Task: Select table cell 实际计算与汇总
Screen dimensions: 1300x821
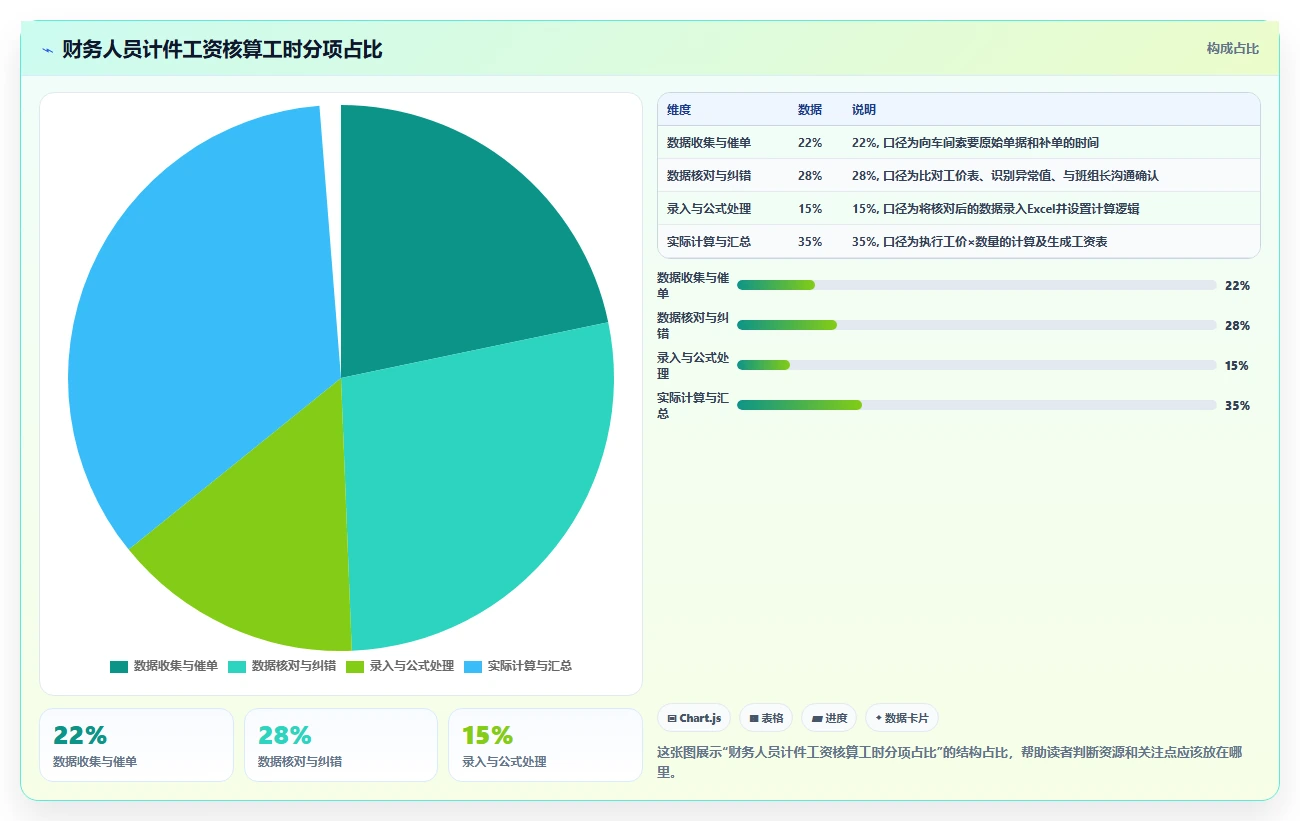Action: coord(709,242)
